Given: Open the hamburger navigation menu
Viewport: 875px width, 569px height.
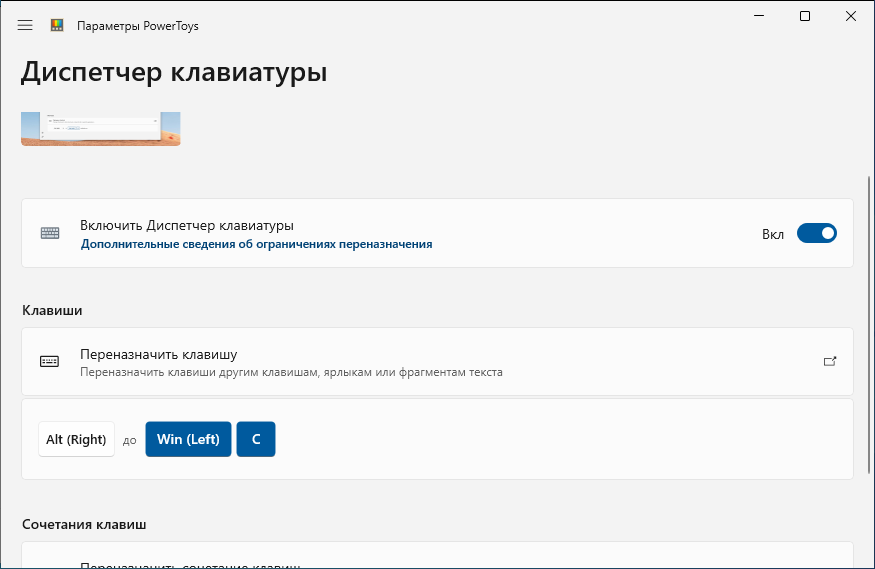Looking at the screenshot, I should coord(25,25).
